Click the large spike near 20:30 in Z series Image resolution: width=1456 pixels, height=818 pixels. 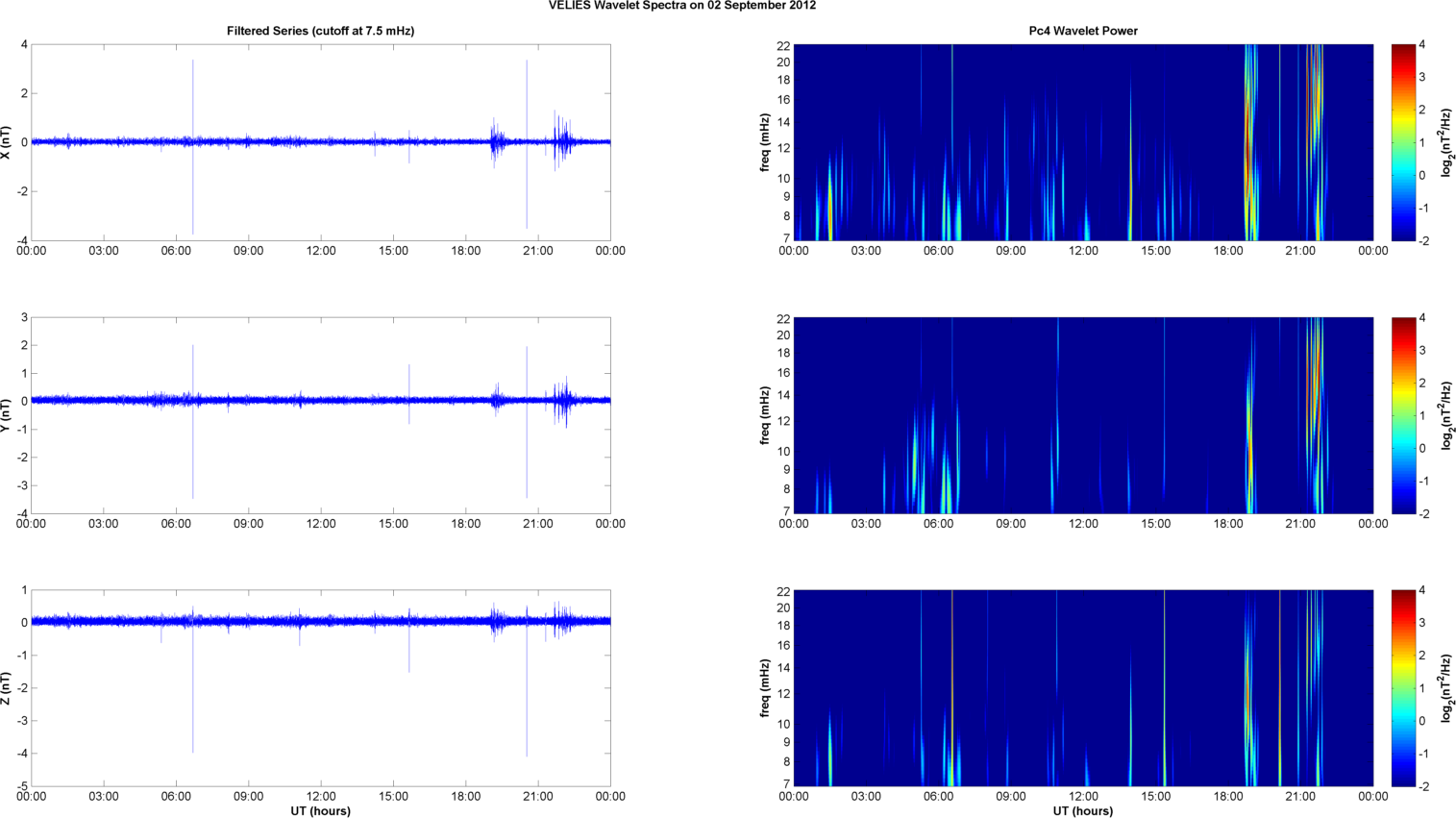(527, 711)
